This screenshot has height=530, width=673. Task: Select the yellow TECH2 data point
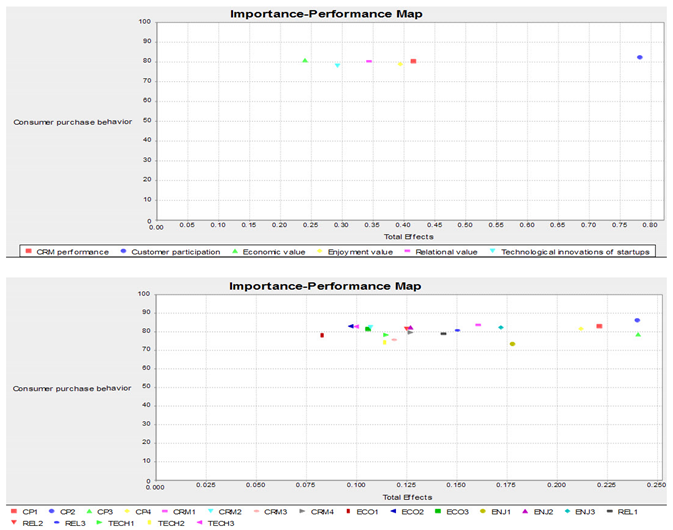385,342
